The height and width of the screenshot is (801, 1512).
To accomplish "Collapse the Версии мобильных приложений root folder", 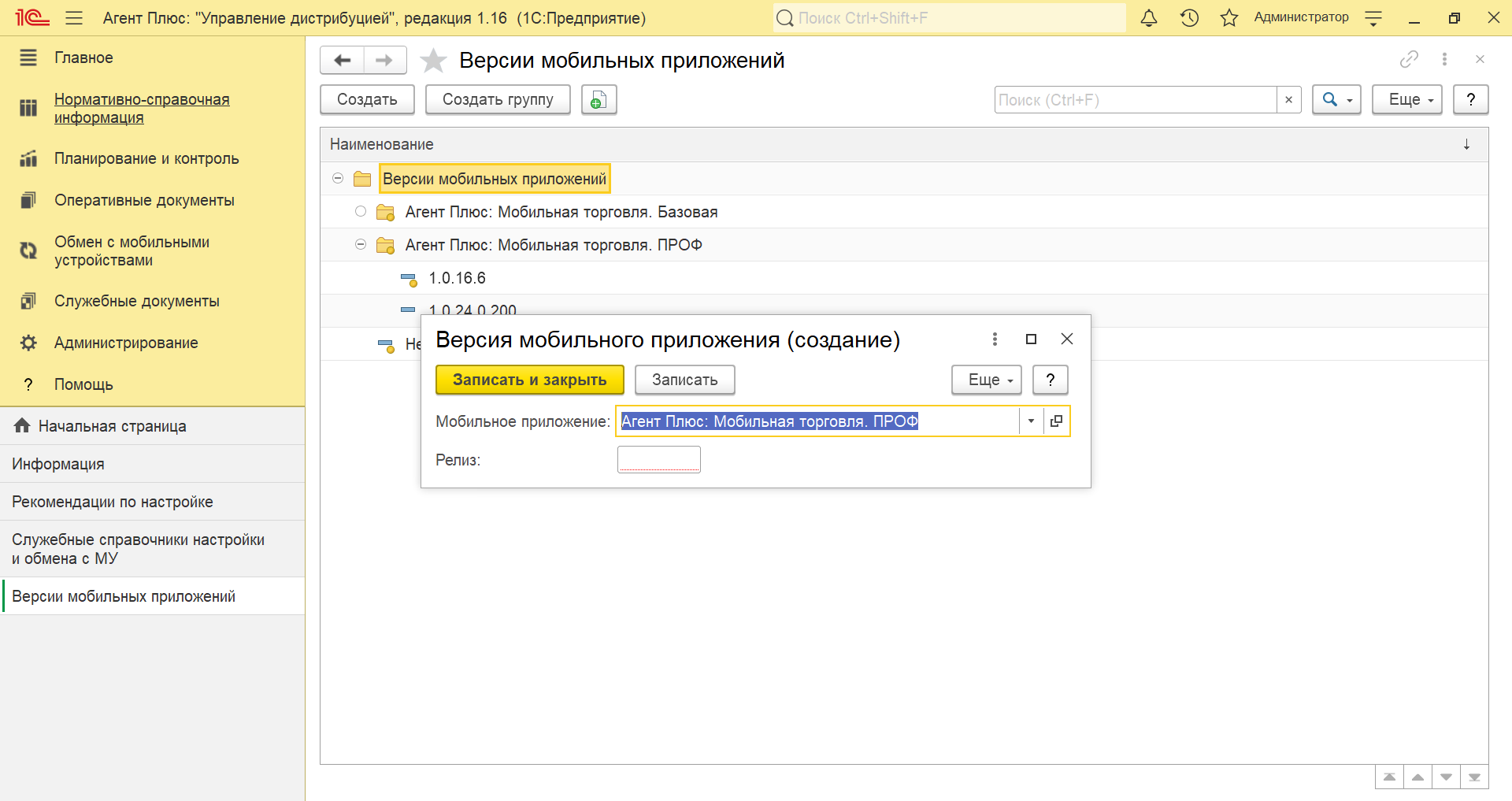I will (338, 179).
